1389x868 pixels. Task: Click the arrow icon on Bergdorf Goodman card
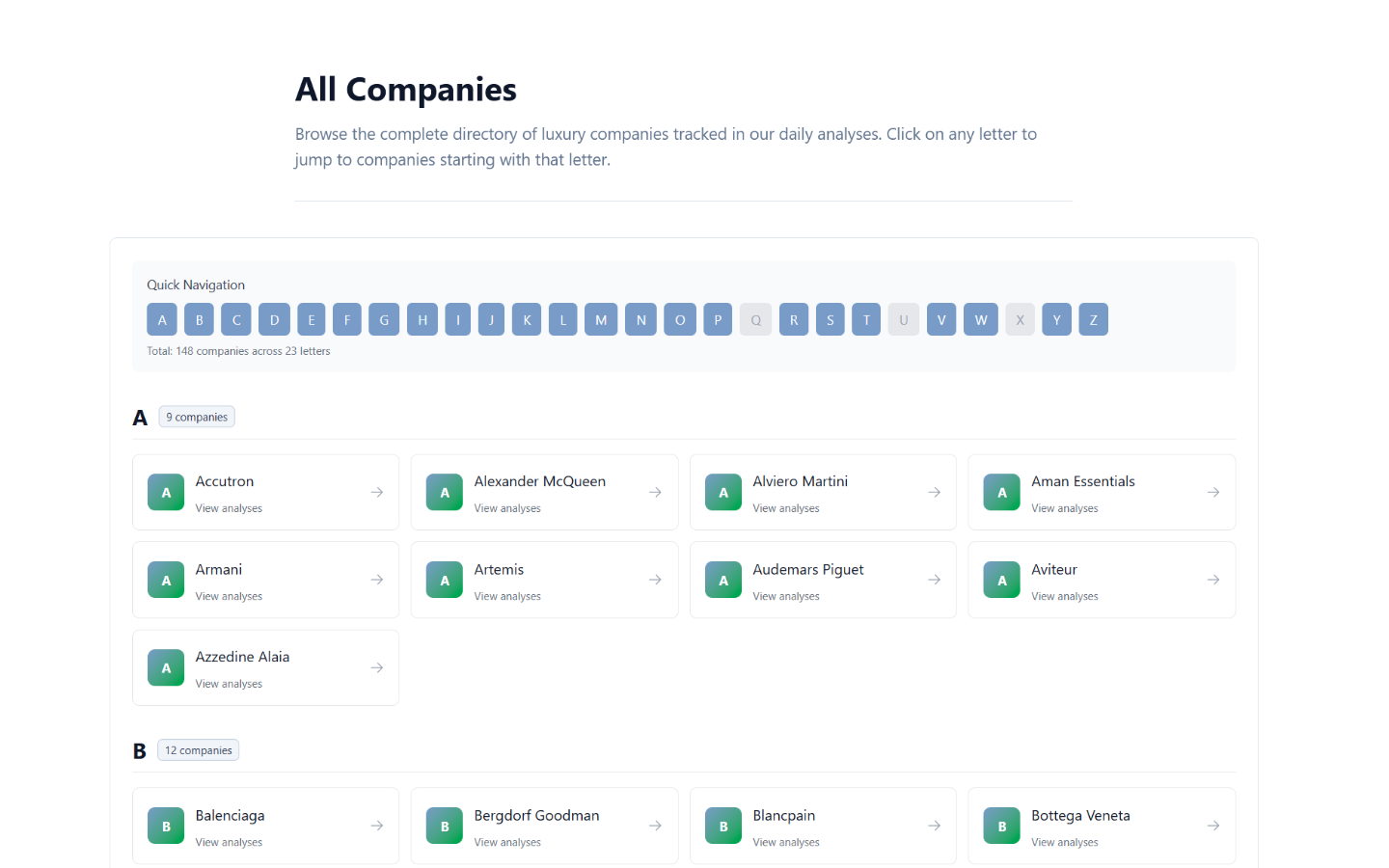(655, 826)
